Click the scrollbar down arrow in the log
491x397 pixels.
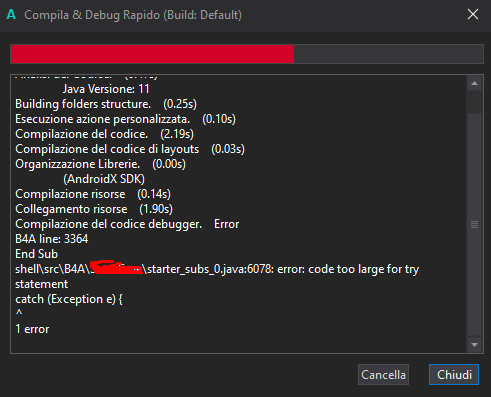point(474,345)
